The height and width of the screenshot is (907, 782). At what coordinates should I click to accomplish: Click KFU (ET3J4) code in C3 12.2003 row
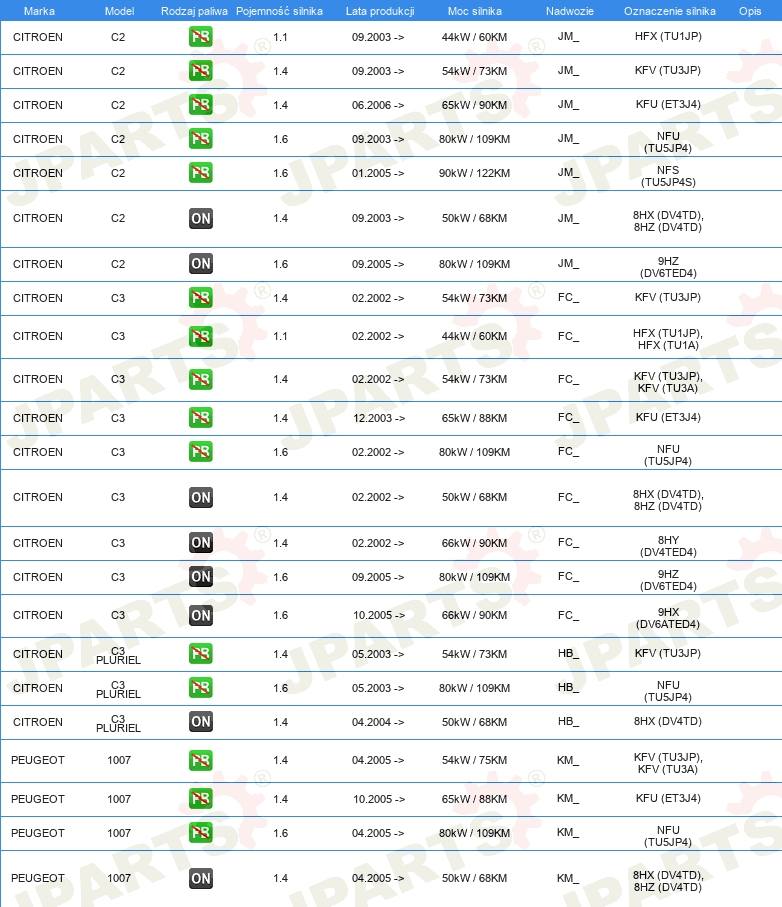pos(668,417)
